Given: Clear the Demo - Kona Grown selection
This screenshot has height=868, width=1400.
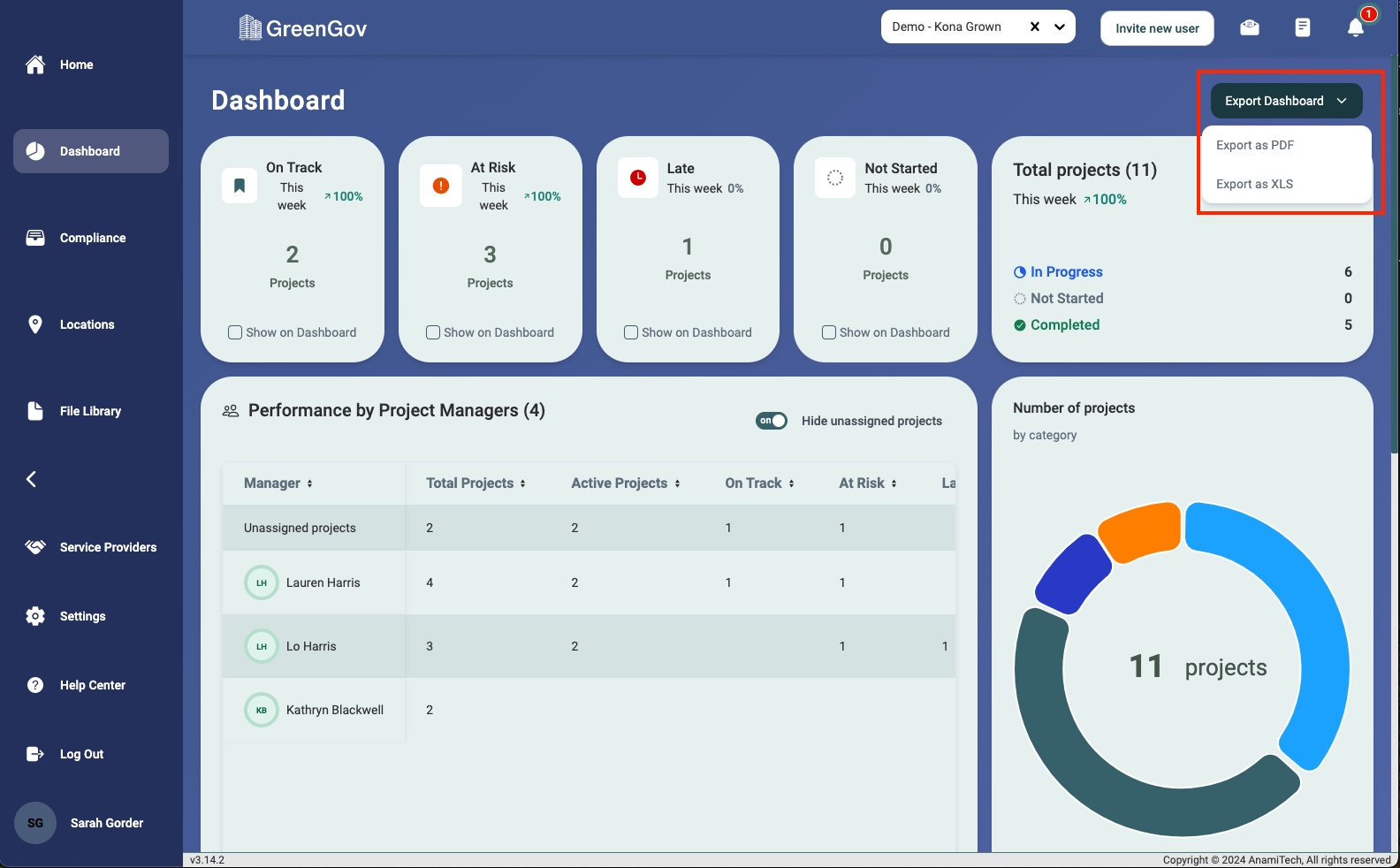Looking at the screenshot, I should pos(1035,27).
